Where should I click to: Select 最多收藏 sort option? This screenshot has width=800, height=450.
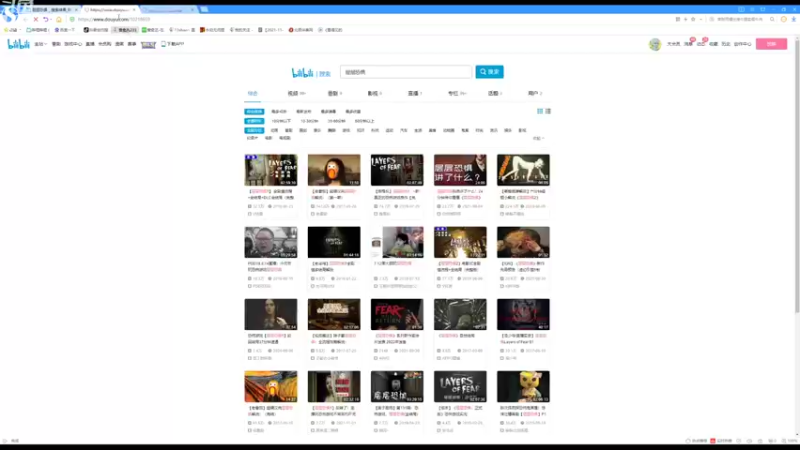[x=353, y=111]
